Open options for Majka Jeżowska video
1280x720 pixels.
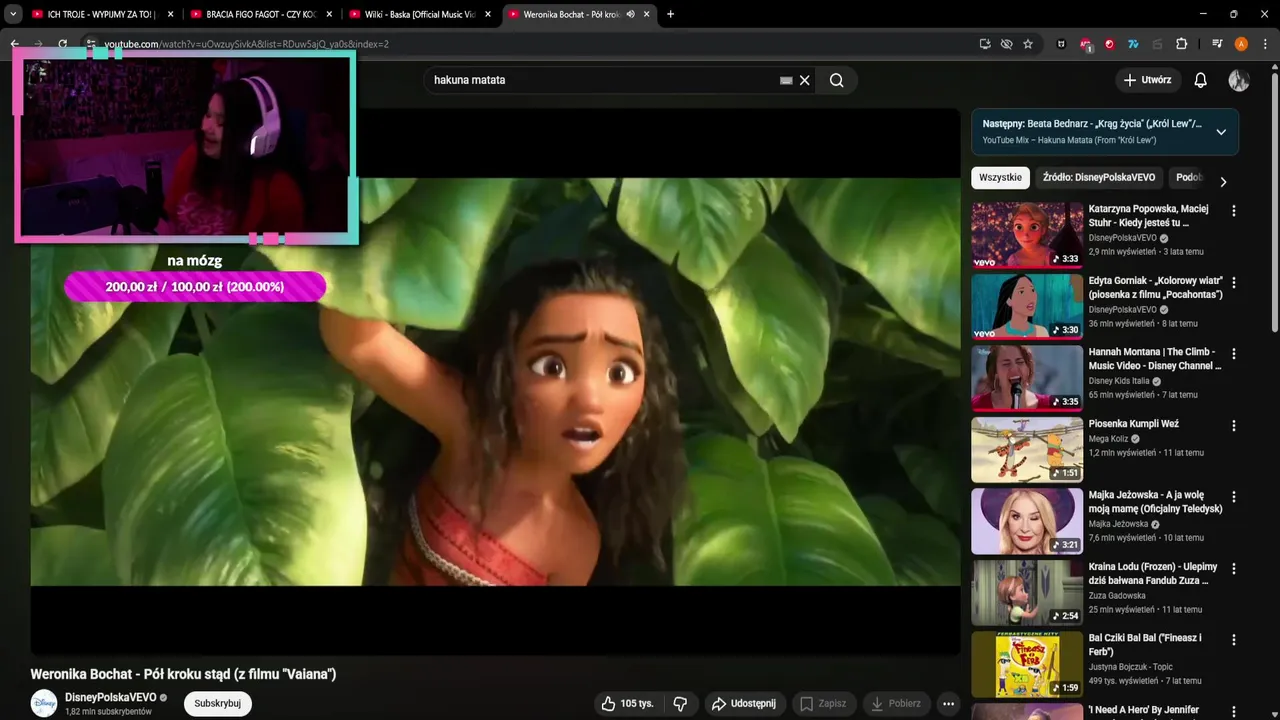[1234, 497]
